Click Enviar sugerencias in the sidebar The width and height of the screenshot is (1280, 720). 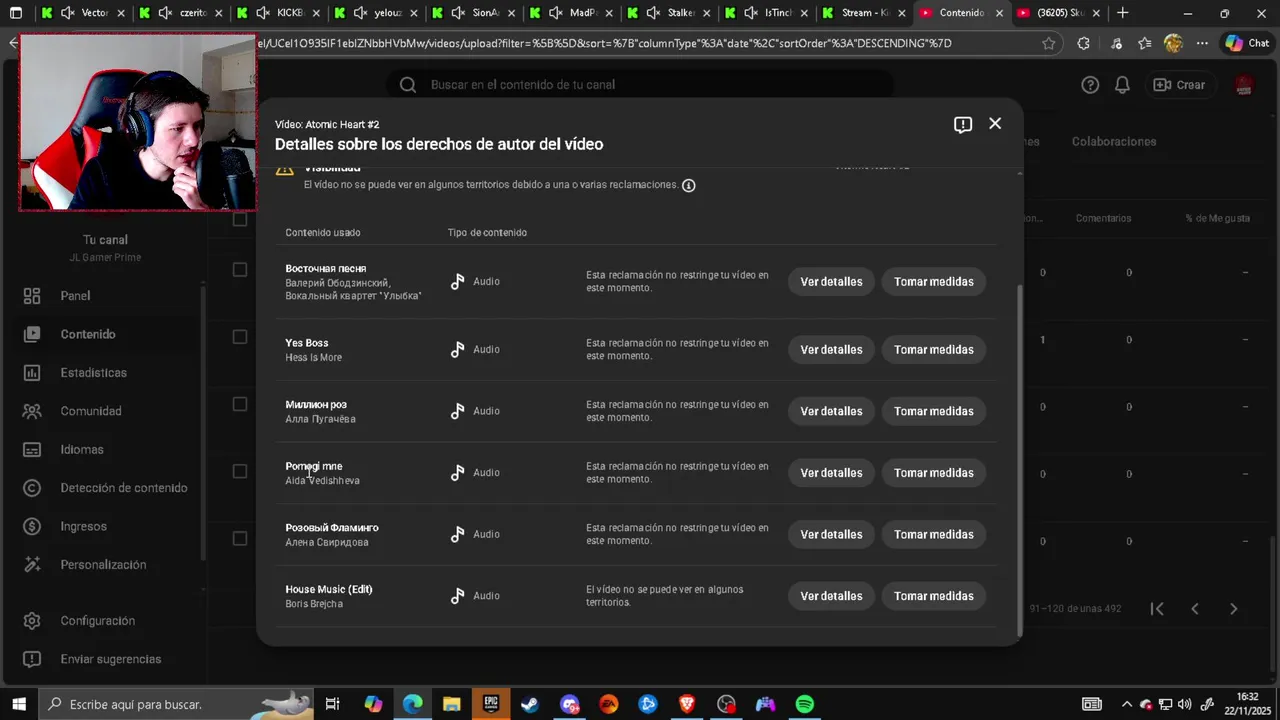coord(111,659)
